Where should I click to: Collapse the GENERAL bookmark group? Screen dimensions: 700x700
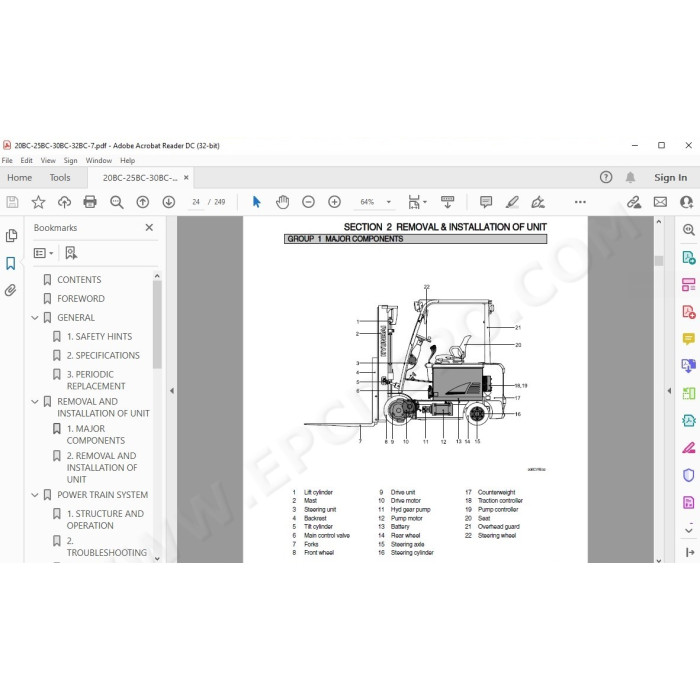pyautogui.click(x=35, y=318)
